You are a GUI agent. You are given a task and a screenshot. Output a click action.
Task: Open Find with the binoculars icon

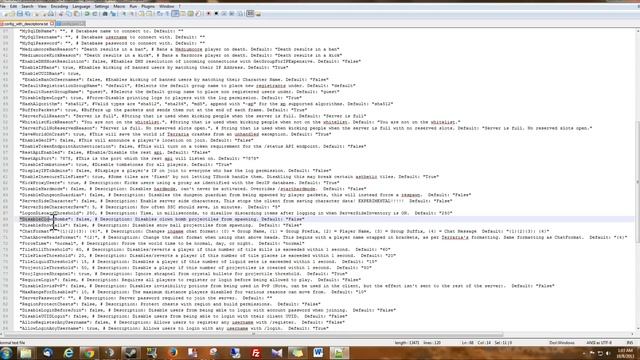105,14
